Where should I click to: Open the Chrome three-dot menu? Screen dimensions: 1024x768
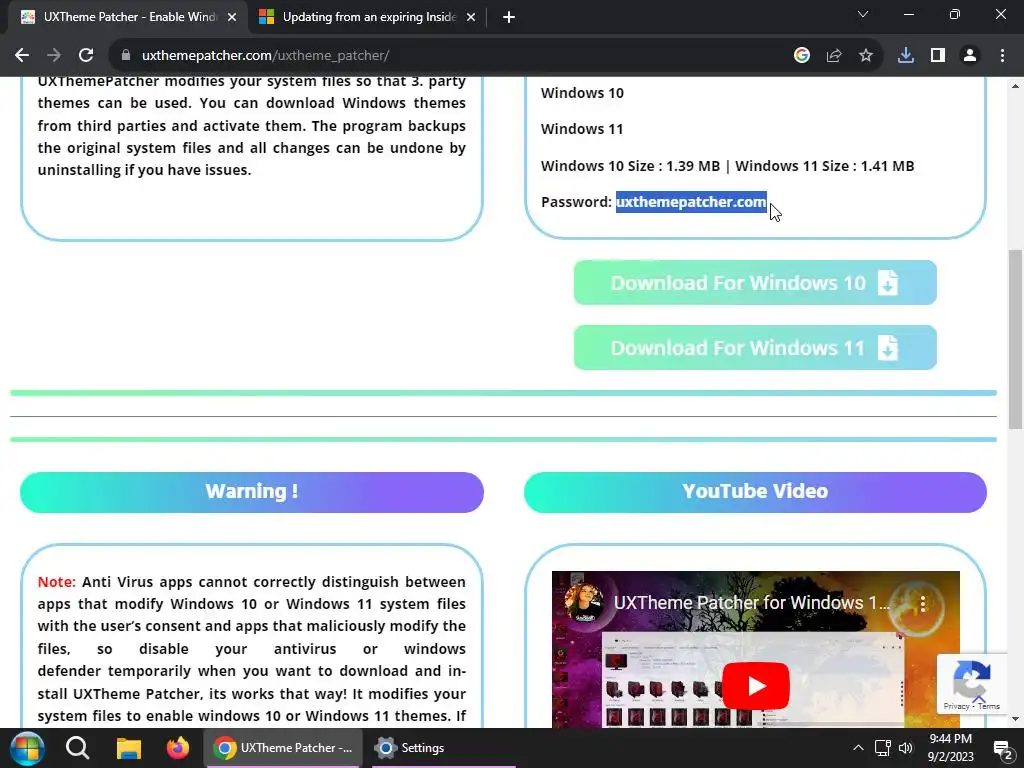click(x=1002, y=56)
